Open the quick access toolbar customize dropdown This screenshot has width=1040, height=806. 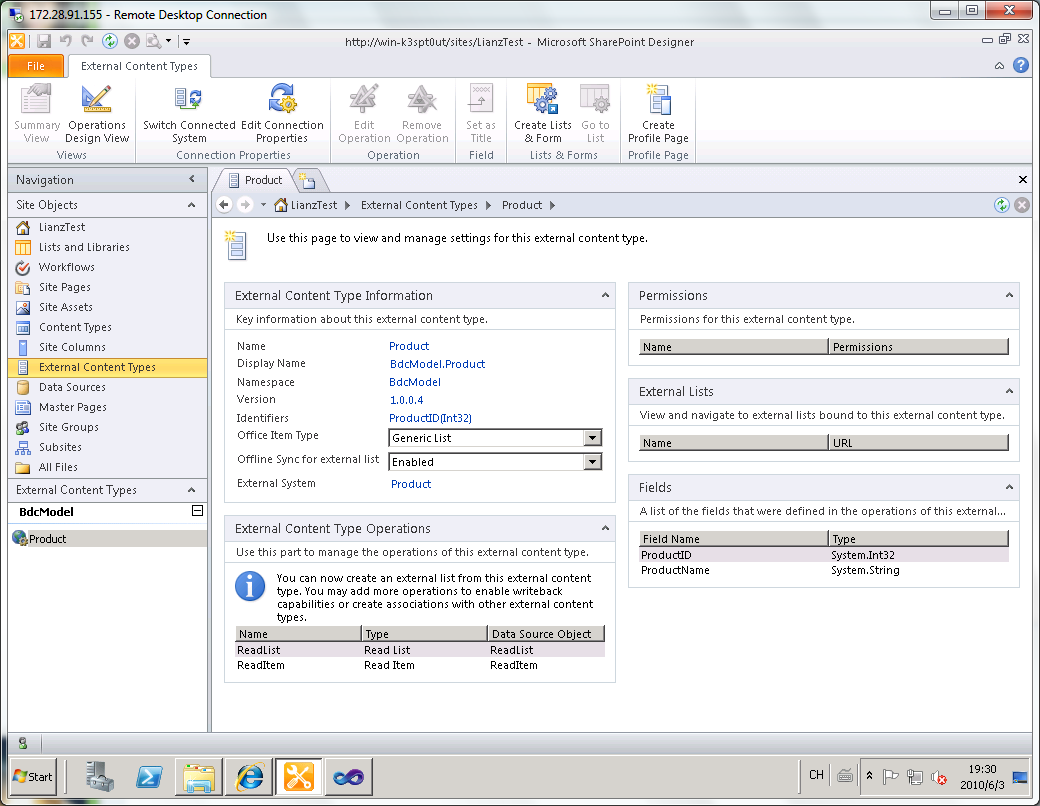[x=186, y=41]
